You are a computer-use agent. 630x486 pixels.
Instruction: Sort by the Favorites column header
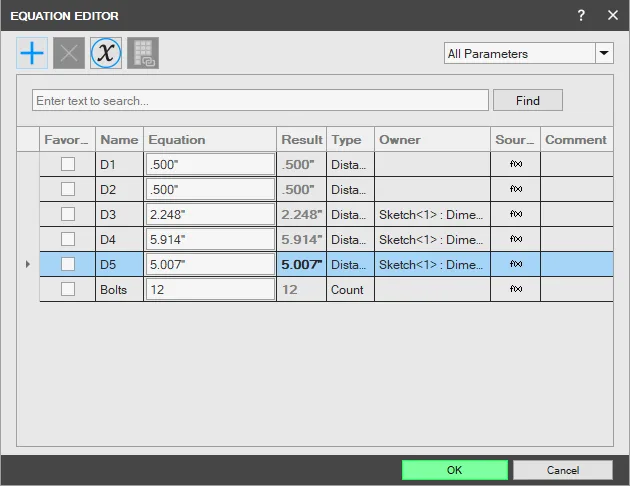pyautogui.click(x=68, y=139)
